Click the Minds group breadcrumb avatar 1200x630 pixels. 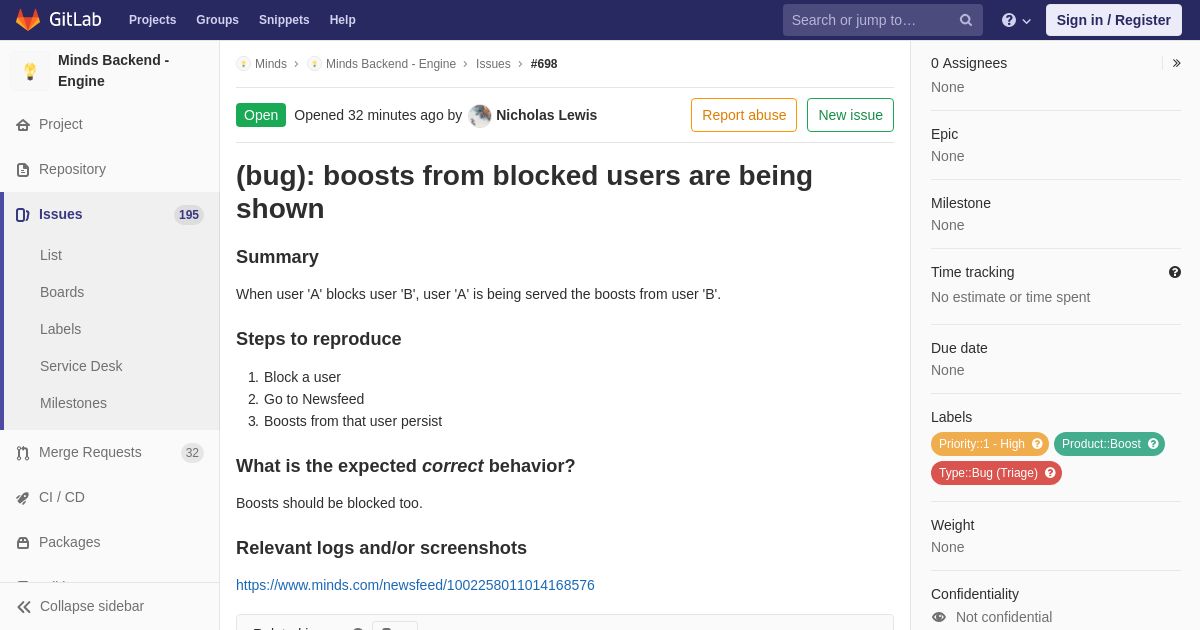(x=243, y=64)
